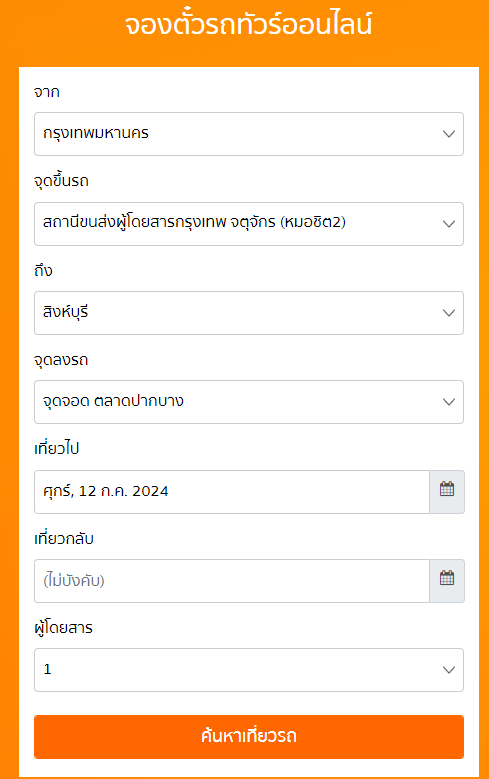The width and height of the screenshot is (489, 779).
Task: Expand the จุดขึ้นรถ boarding point selector
Action: click(x=248, y=224)
